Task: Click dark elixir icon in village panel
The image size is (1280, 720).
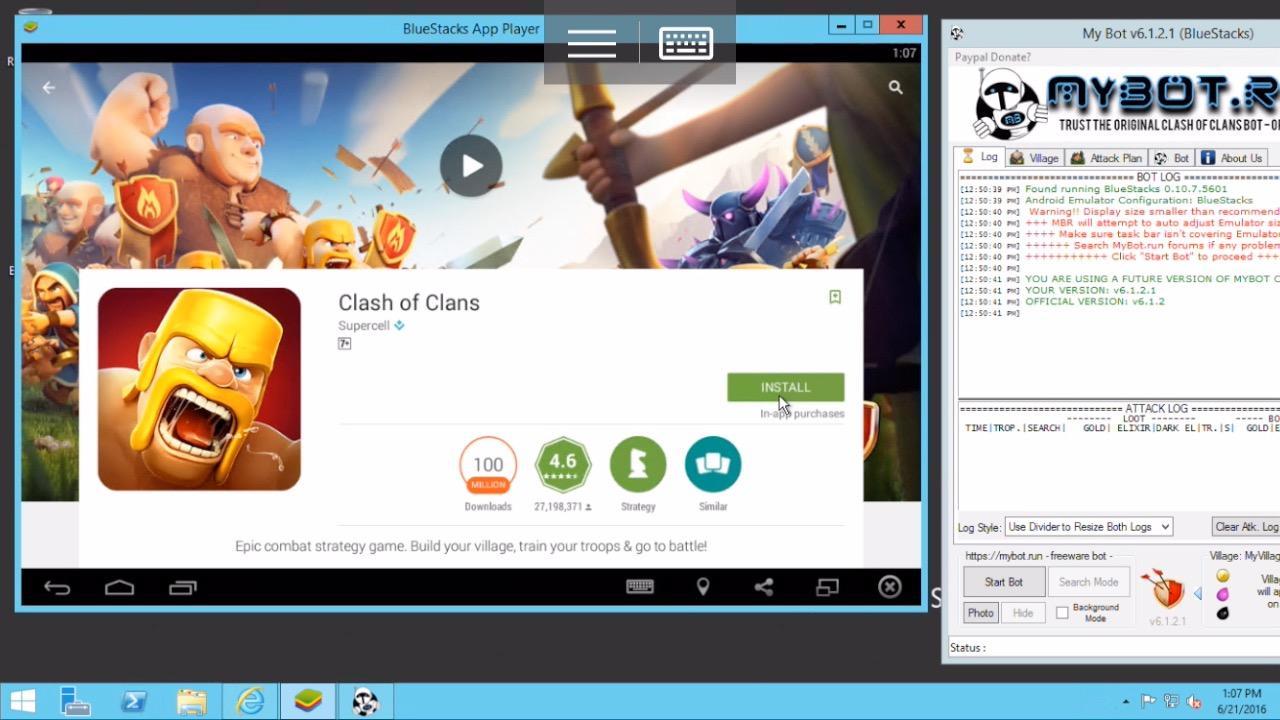Action: pyautogui.click(x=1222, y=613)
